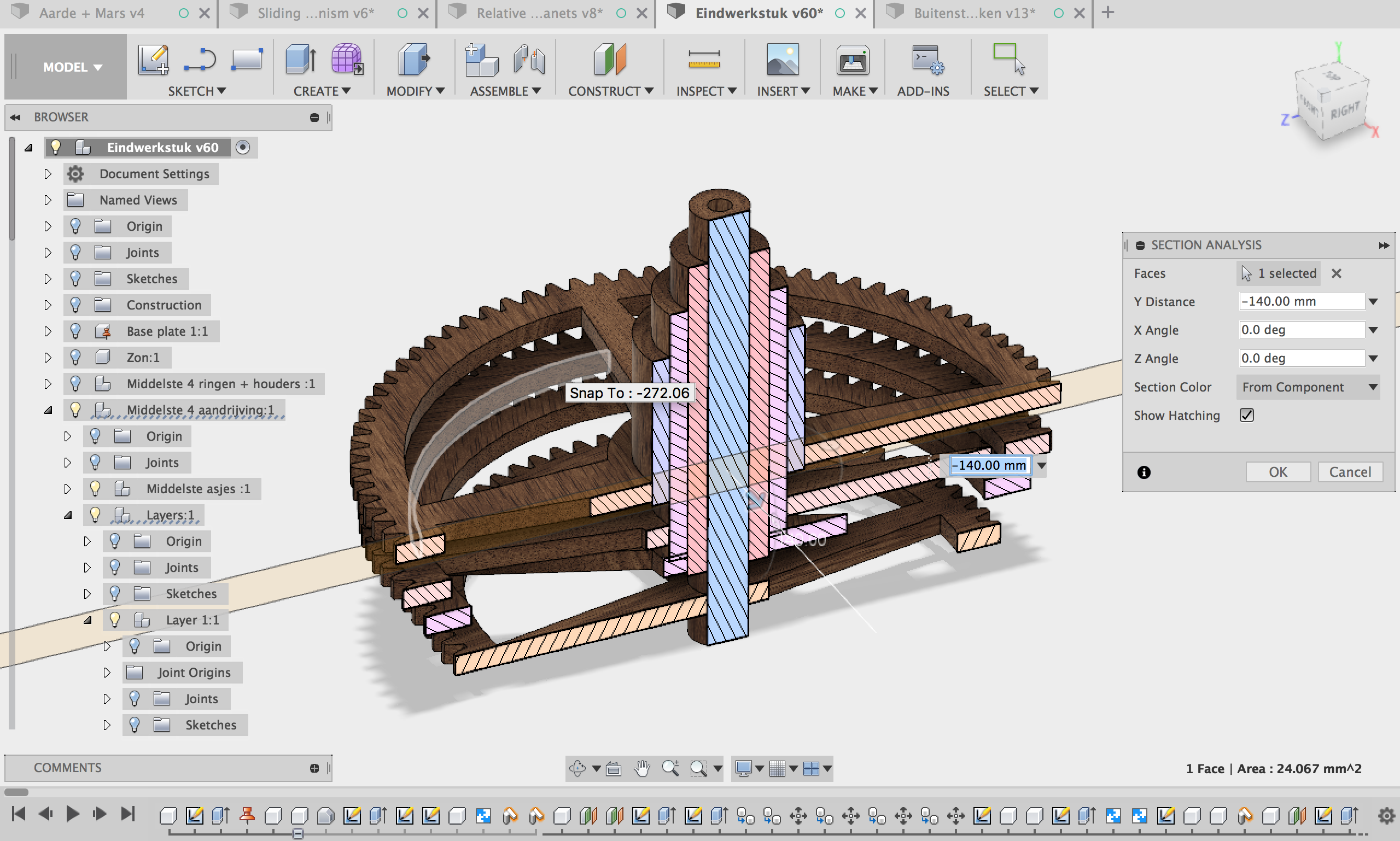Open a new document tab with plus
1400x841 pixels.
(x=1108, y=12)
